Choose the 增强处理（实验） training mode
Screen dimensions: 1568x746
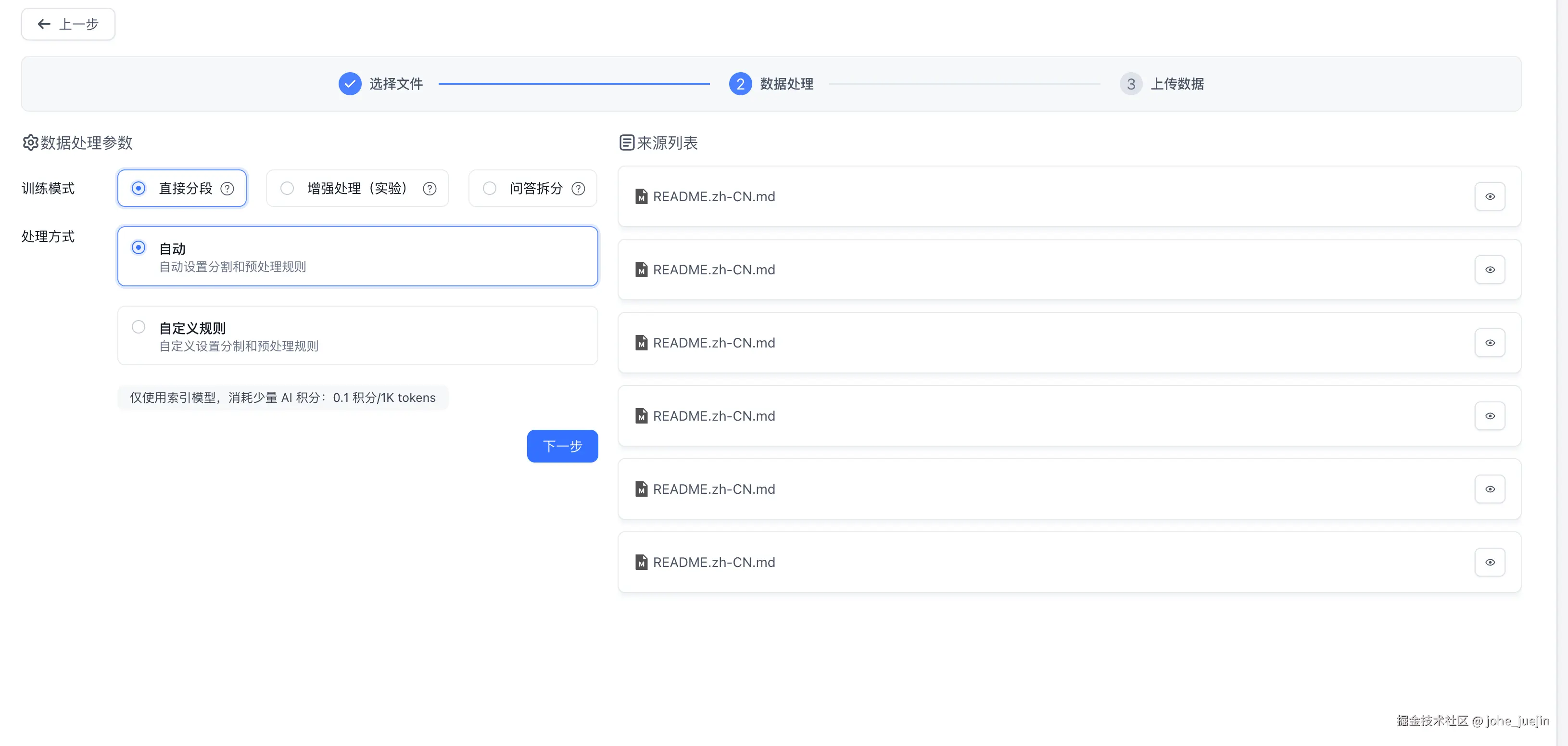click(287, 188)
